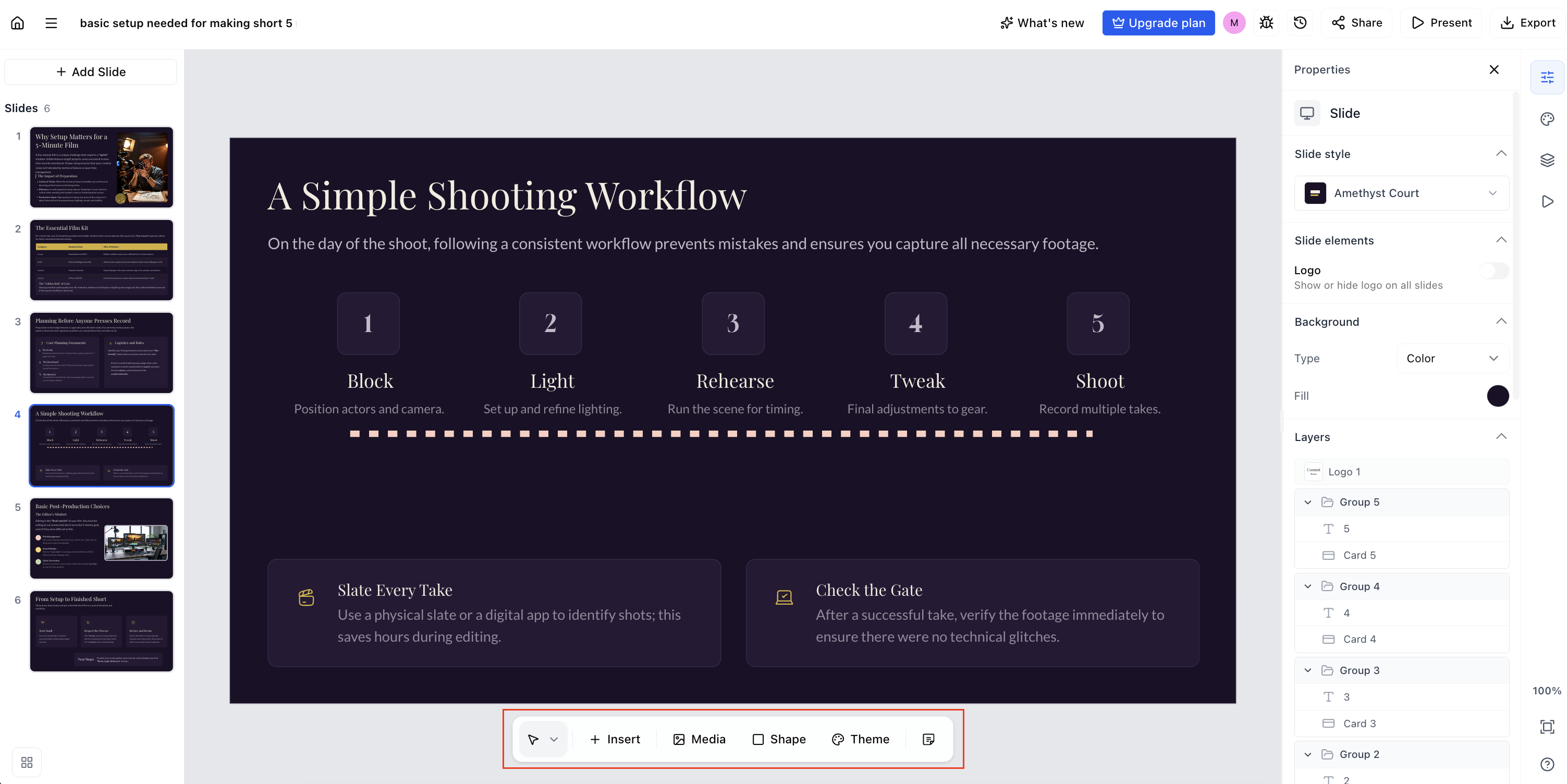This screenshot has width=1567, height=784.
Task: Open slide 6 thumbnail From Setup to Finished
Action: (102, 631)
